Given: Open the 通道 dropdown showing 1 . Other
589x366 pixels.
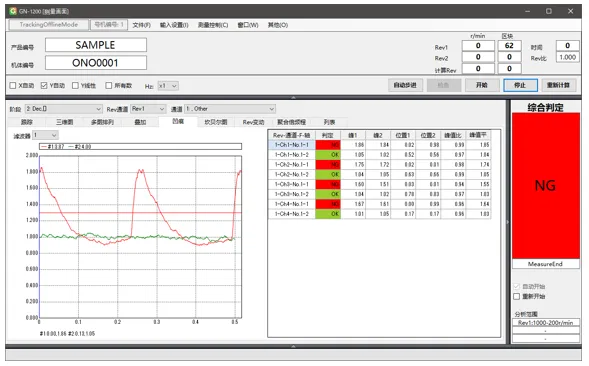Looking at the screenshot, I should [x=230, y=109].
